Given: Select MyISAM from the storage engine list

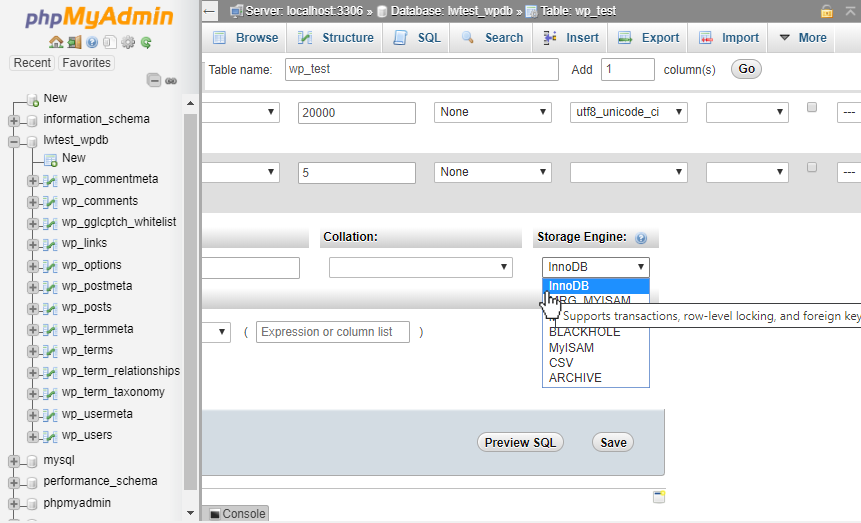Looking at the screenshot, I should click(571, 348).
